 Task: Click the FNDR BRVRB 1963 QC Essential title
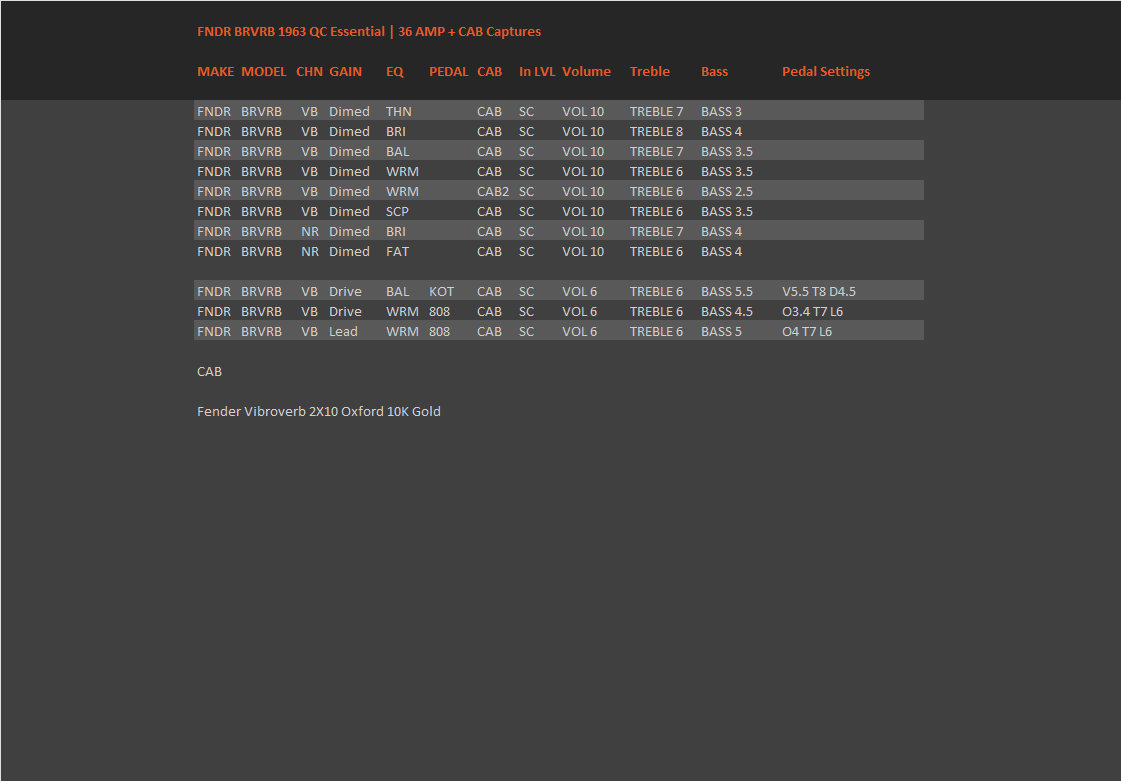click(x=369, y=31)
